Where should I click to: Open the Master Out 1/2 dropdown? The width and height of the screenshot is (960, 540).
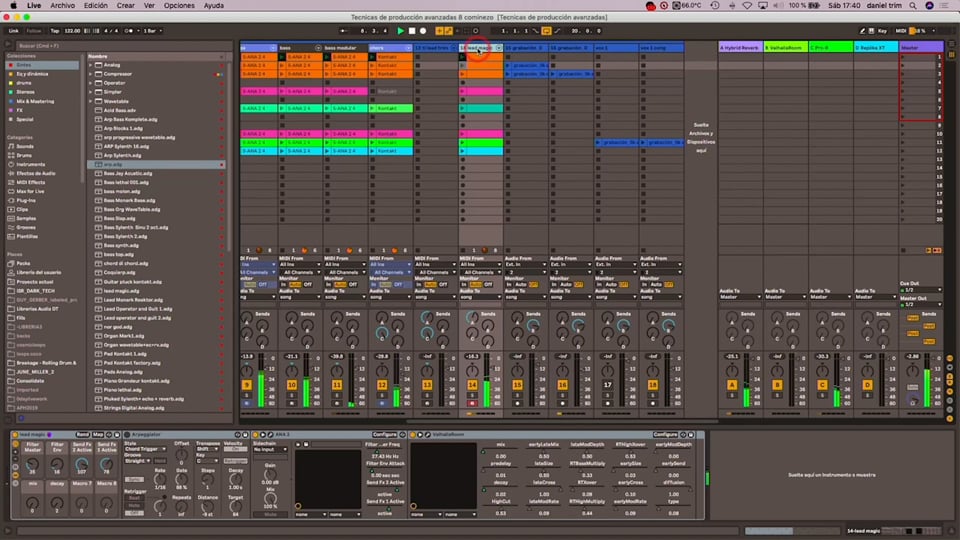click(x=921, y=304)
